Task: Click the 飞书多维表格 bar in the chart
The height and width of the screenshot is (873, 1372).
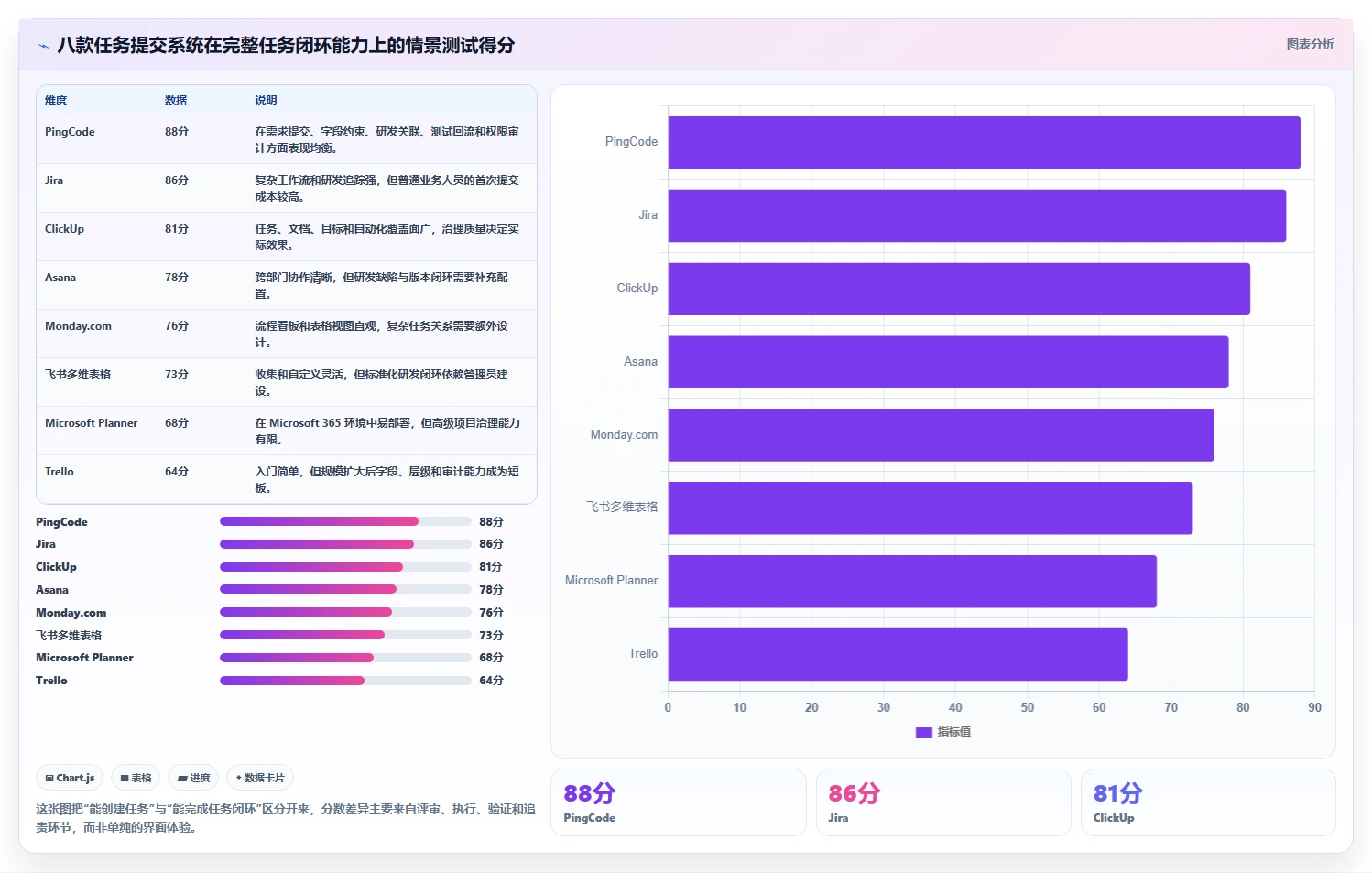Action: pyautogui.click(x=931, y=507)
